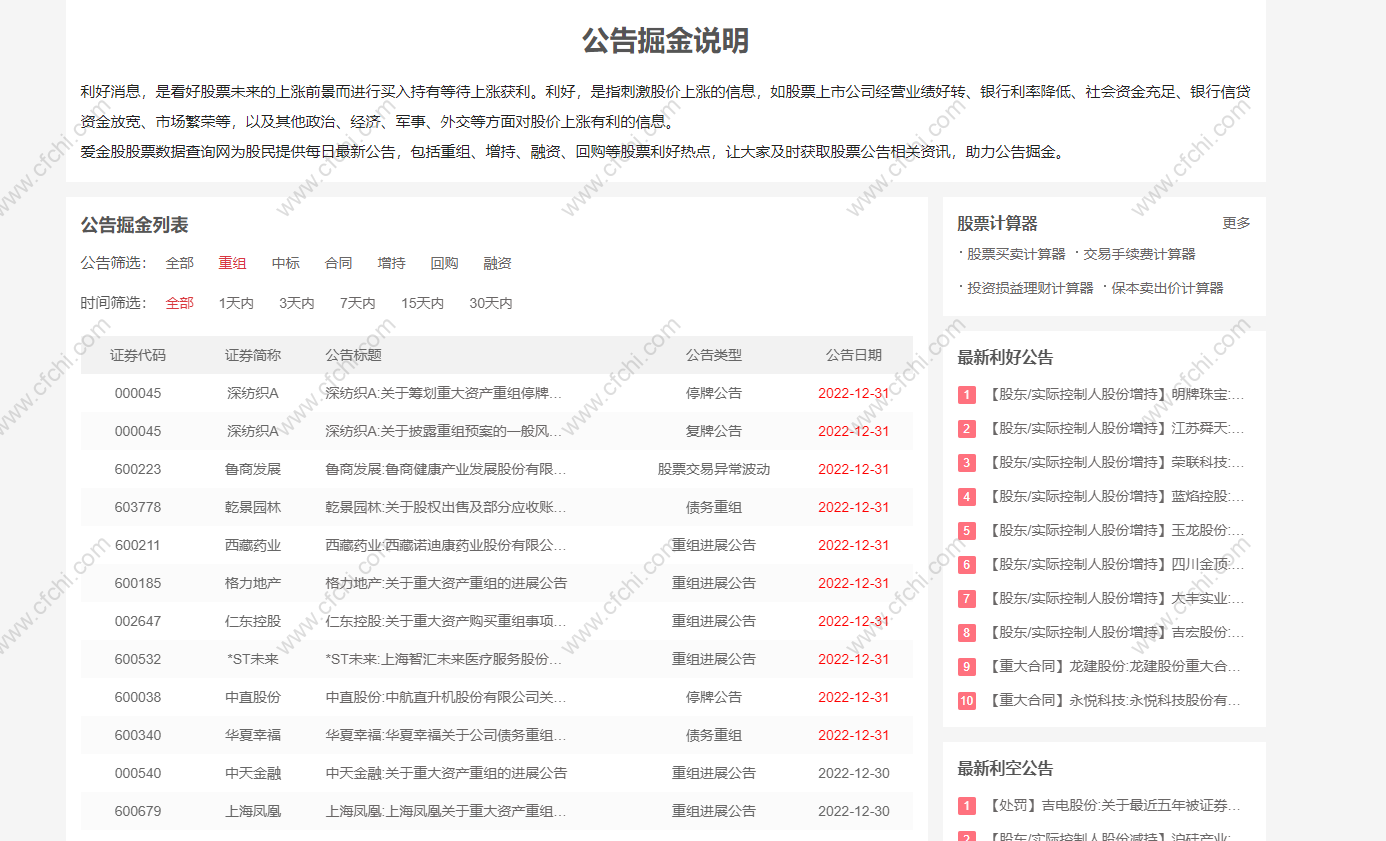Click the 大丰实业 shareholding increase announcement
The height and width of the screenshot is (841, 1386).
1115,598
